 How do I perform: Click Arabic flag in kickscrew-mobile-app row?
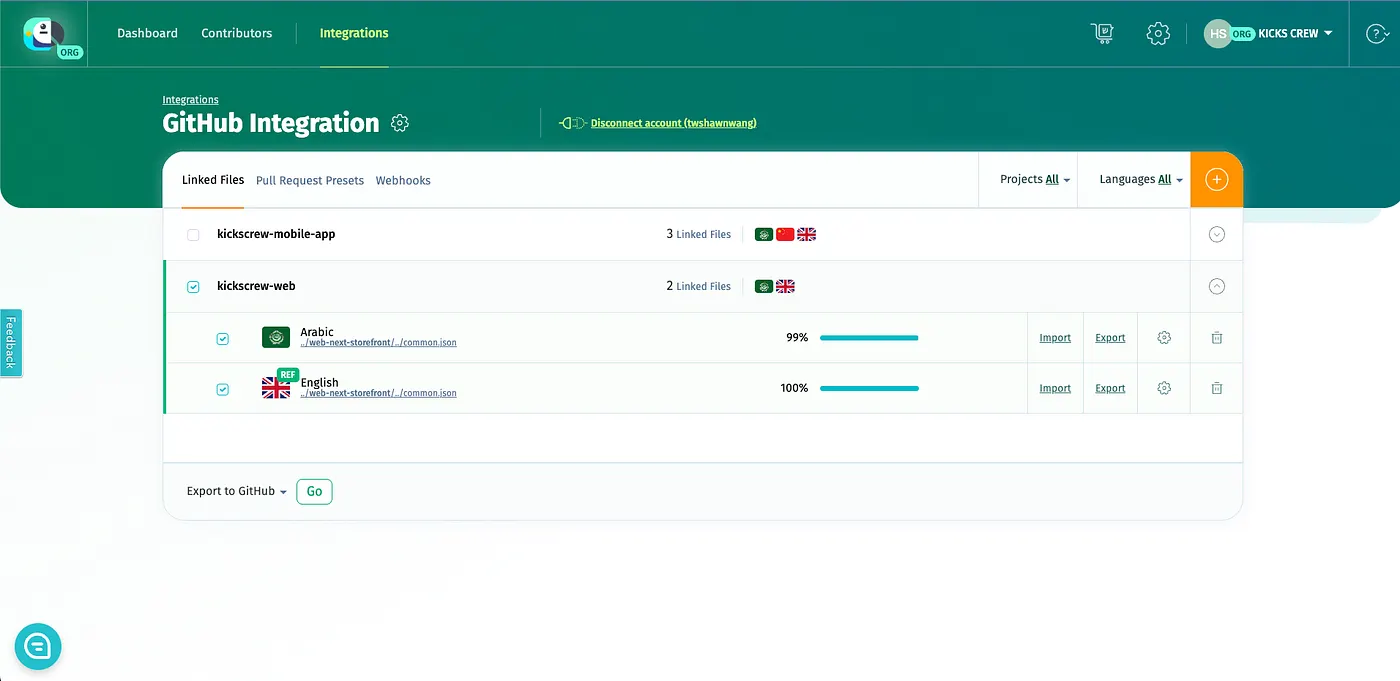(x=764, y=234)
